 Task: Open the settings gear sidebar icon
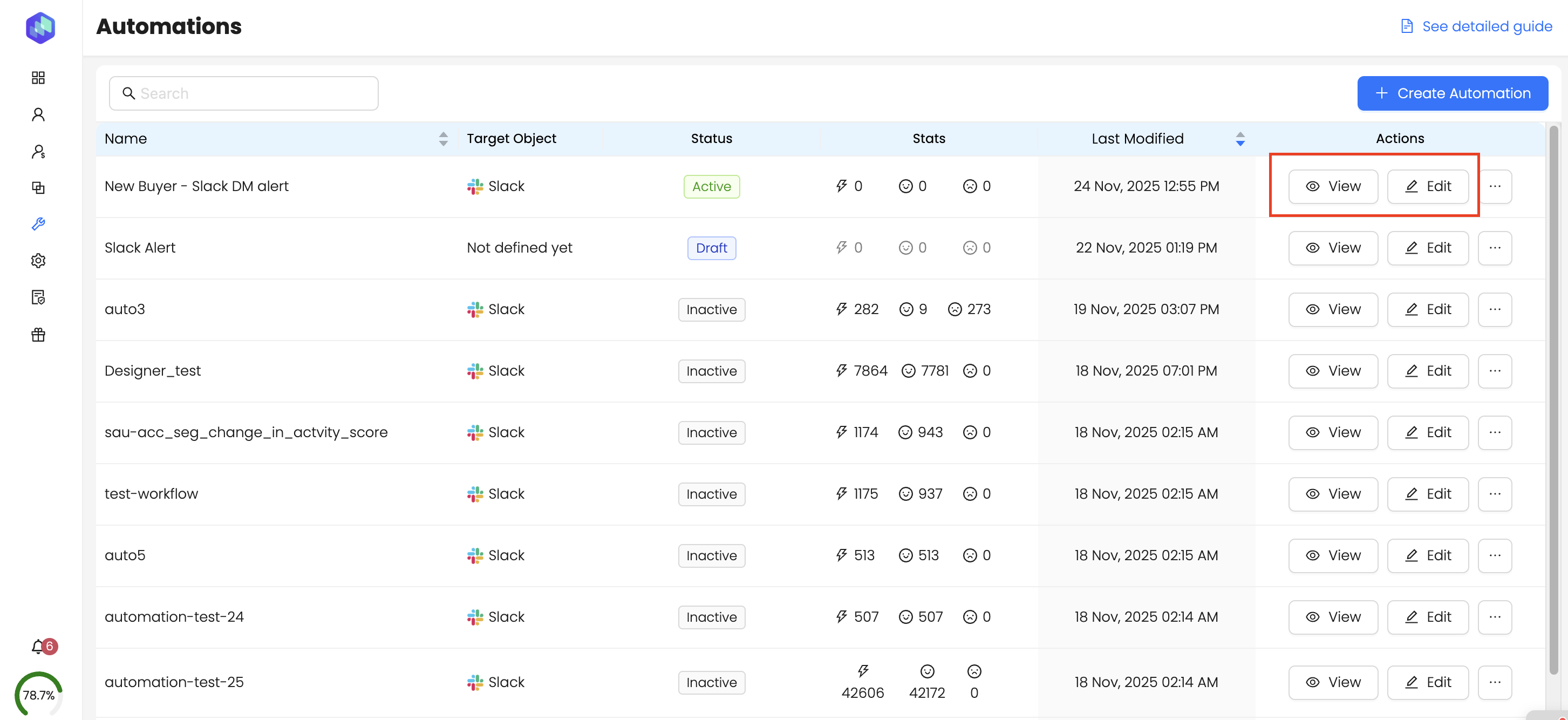pos(38,261)
